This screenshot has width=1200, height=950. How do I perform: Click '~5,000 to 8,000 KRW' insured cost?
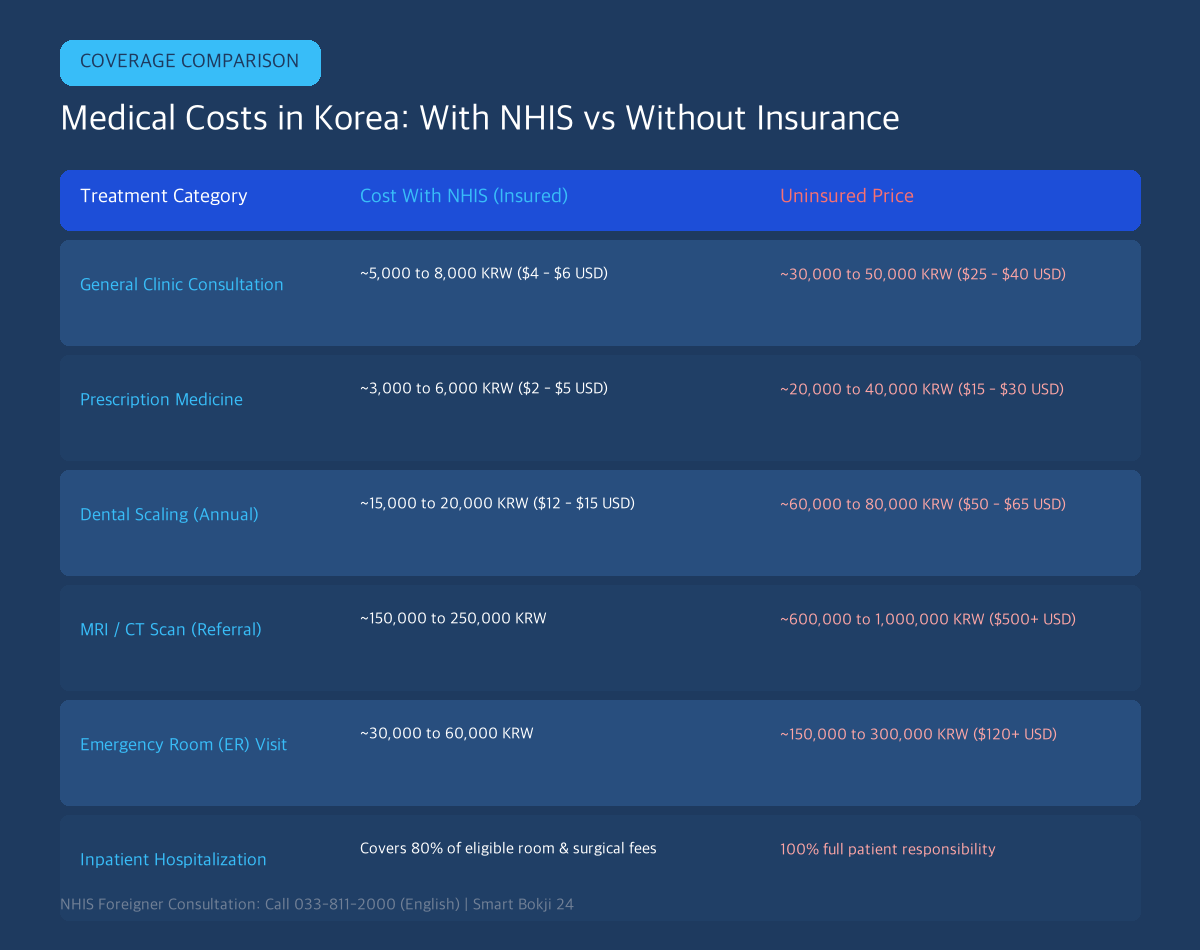[484, 273]
